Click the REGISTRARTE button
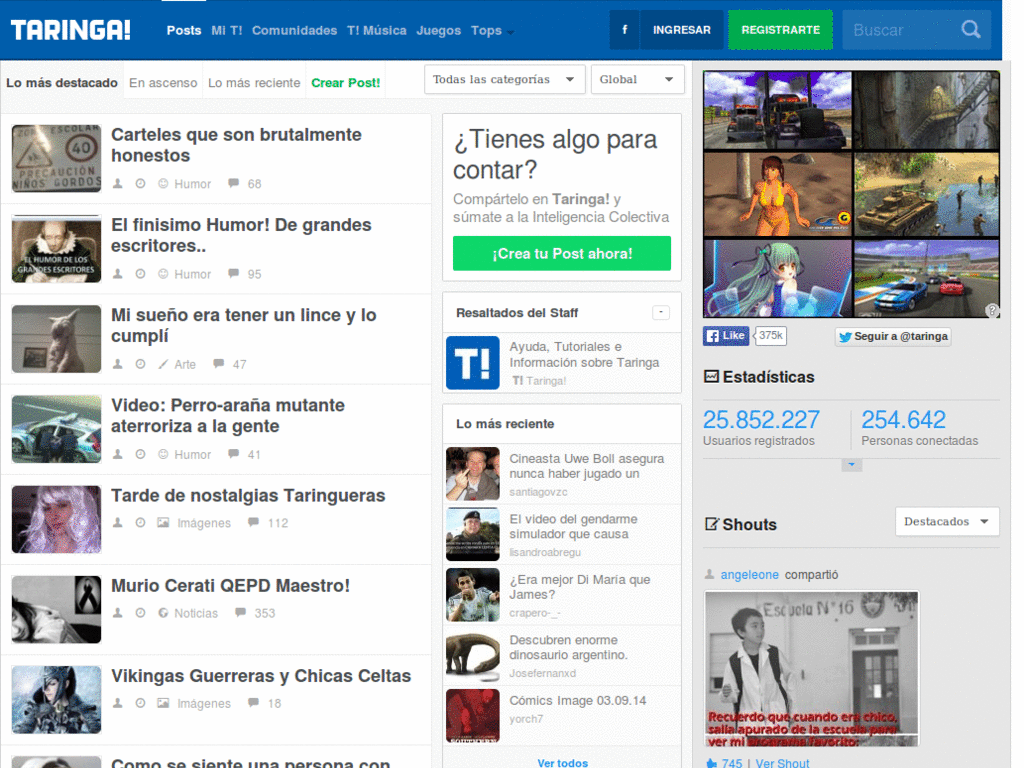 [780, 30]
